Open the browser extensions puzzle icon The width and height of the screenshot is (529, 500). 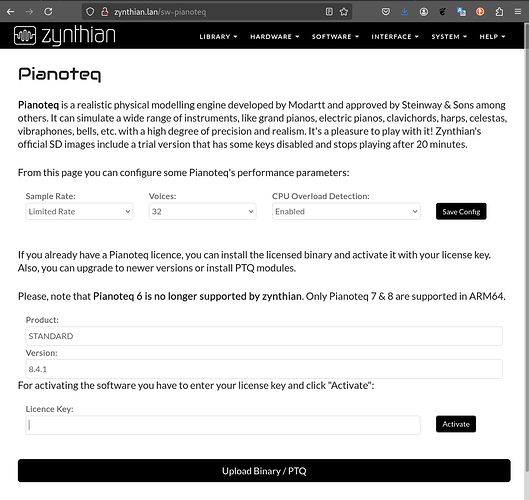[499, 12]
